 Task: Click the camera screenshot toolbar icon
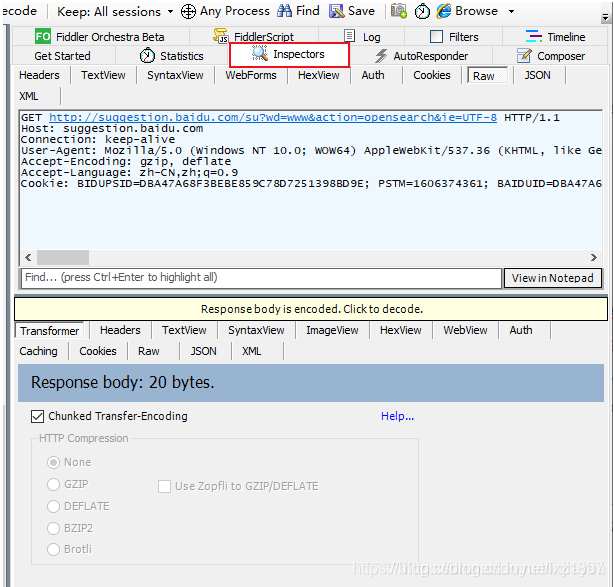[399, 11]
